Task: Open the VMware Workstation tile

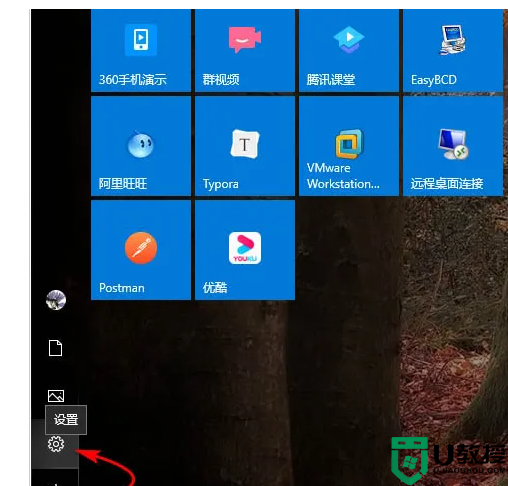Action: [x=349, y=146]
